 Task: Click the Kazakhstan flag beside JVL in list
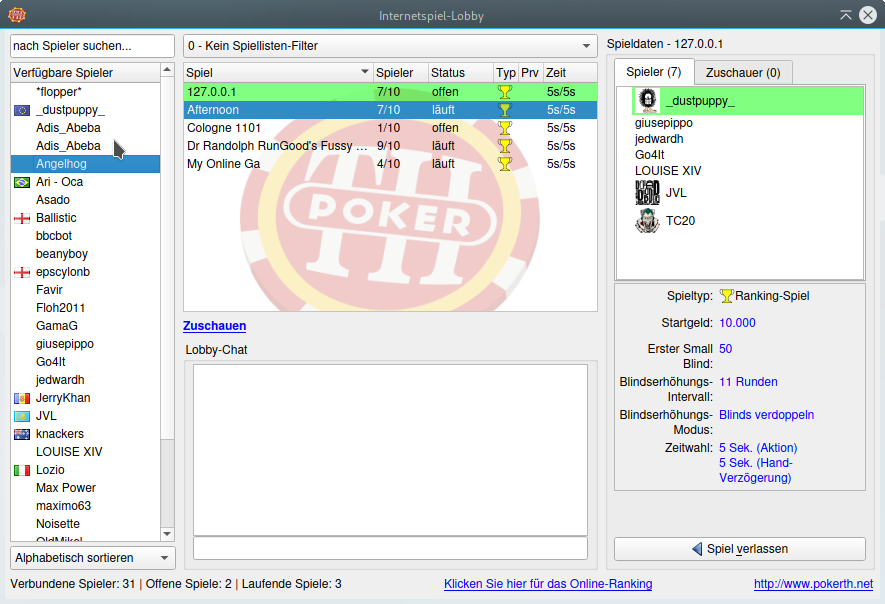(22, 417)
